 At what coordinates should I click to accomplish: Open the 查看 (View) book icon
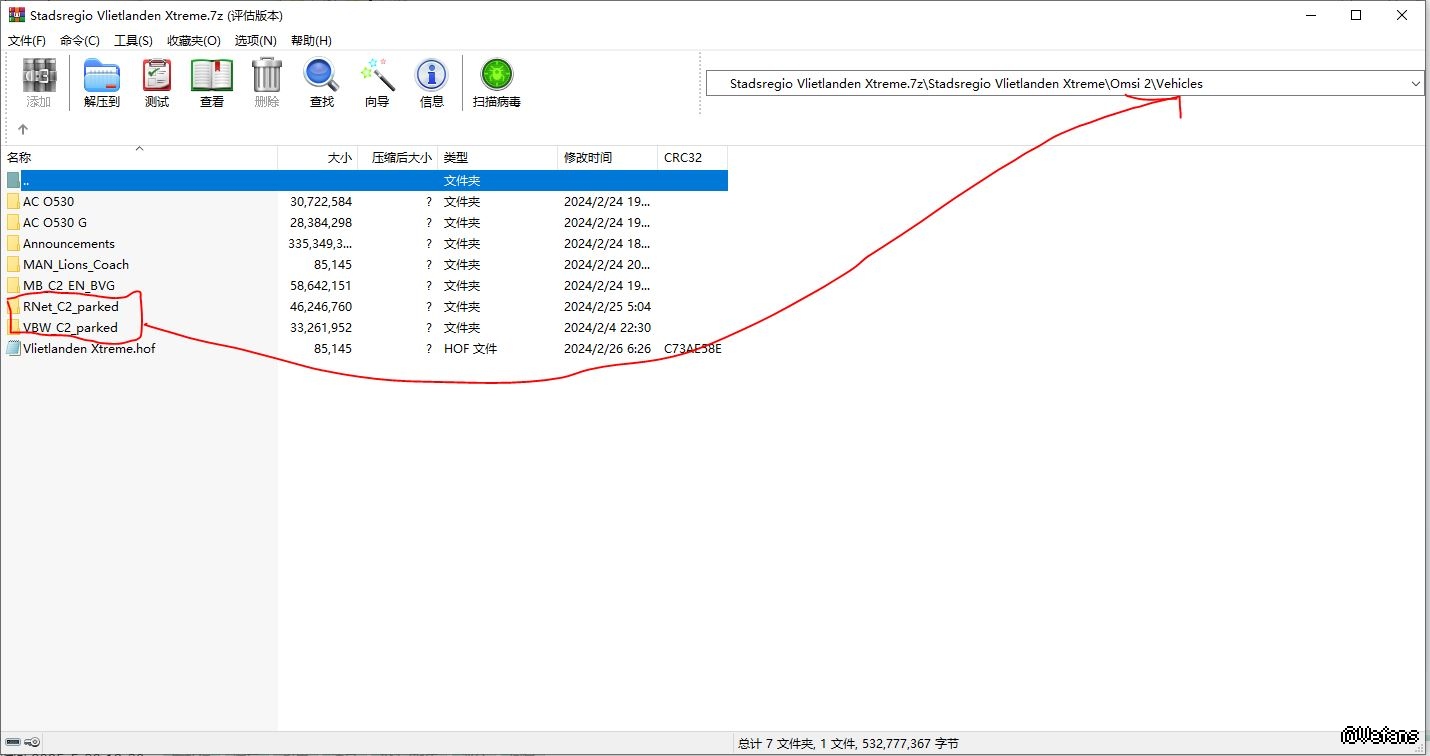[212, 82]
